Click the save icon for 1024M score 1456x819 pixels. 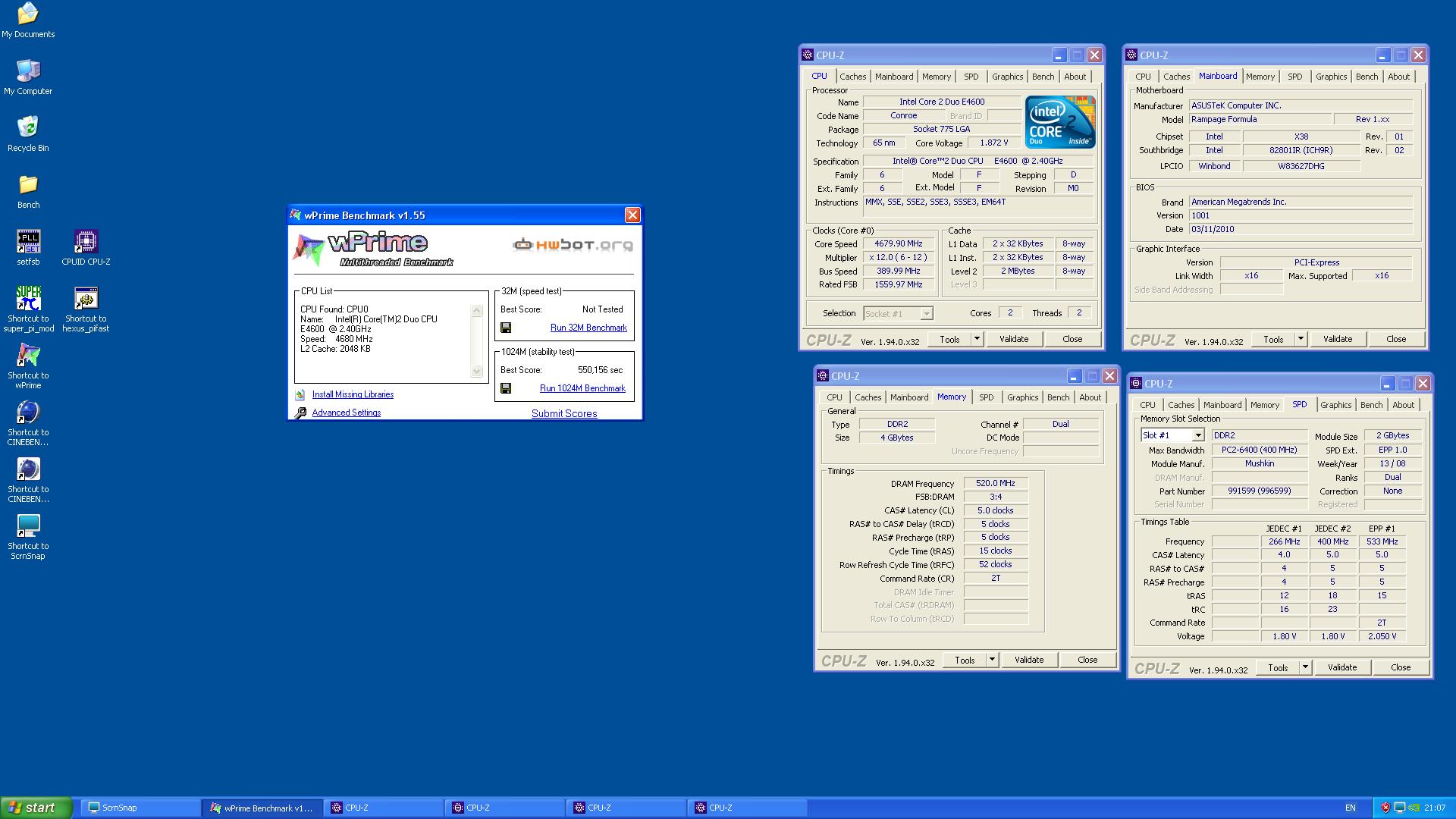[506, 388]
